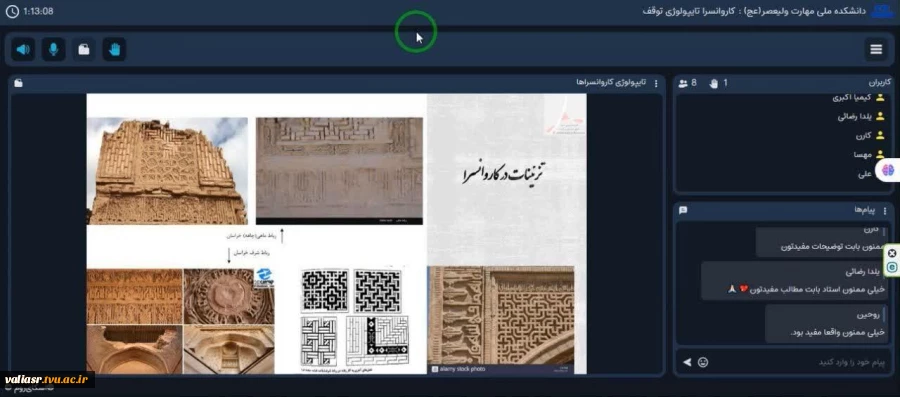Click the alamy stock photo brickwork image
Screen dimensions: 900x397
[501, 319]
